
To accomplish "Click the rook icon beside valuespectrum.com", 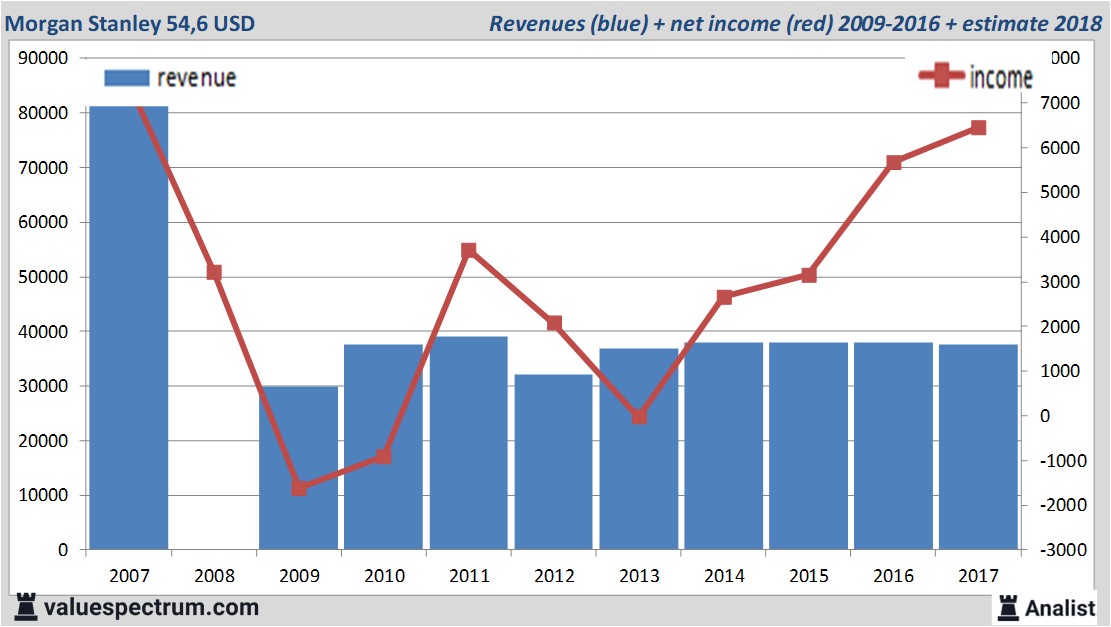I will point(26,607).
